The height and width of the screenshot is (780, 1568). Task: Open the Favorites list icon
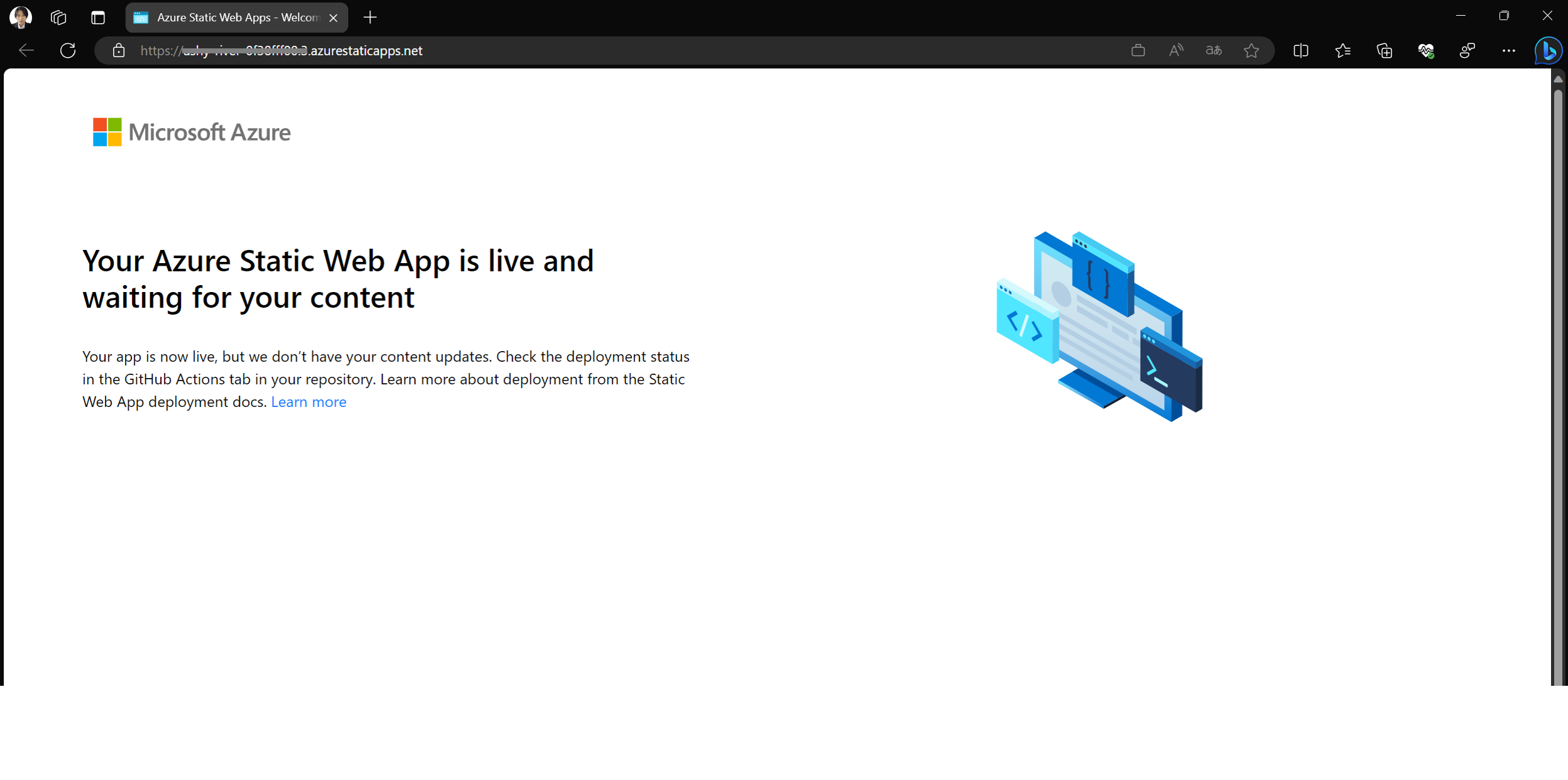pyautogui.click(x=1343, y=50)
